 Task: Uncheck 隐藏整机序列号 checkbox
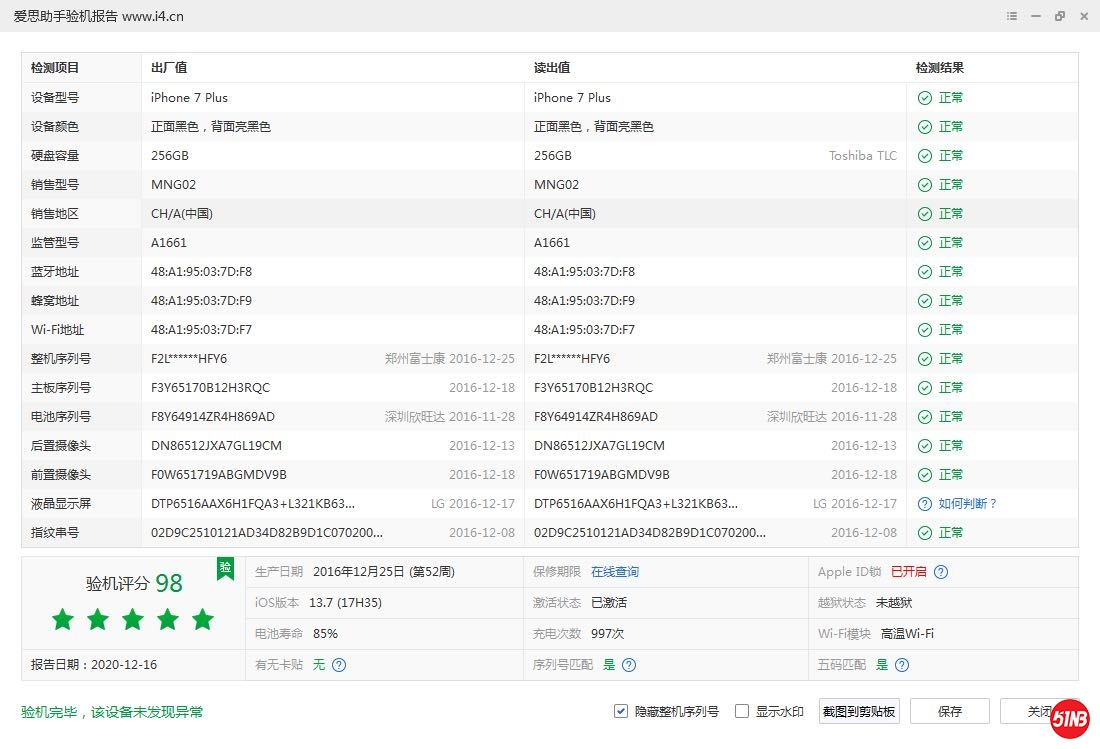[x=621, y=711]
